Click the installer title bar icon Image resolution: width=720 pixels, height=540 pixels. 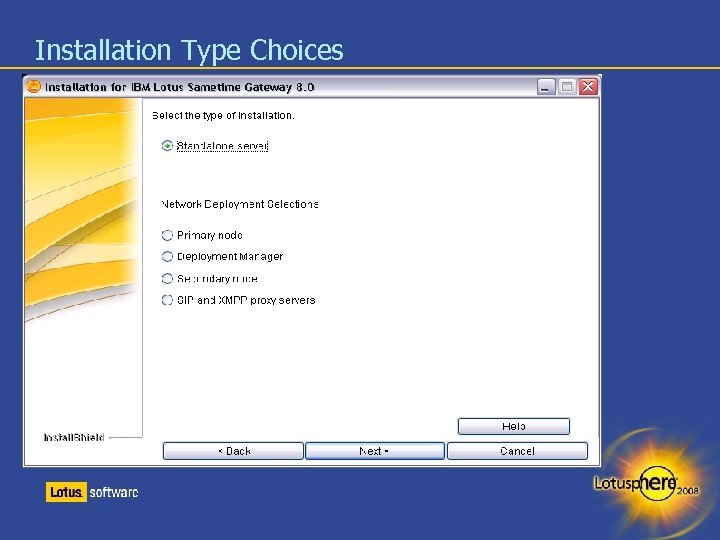34,86
